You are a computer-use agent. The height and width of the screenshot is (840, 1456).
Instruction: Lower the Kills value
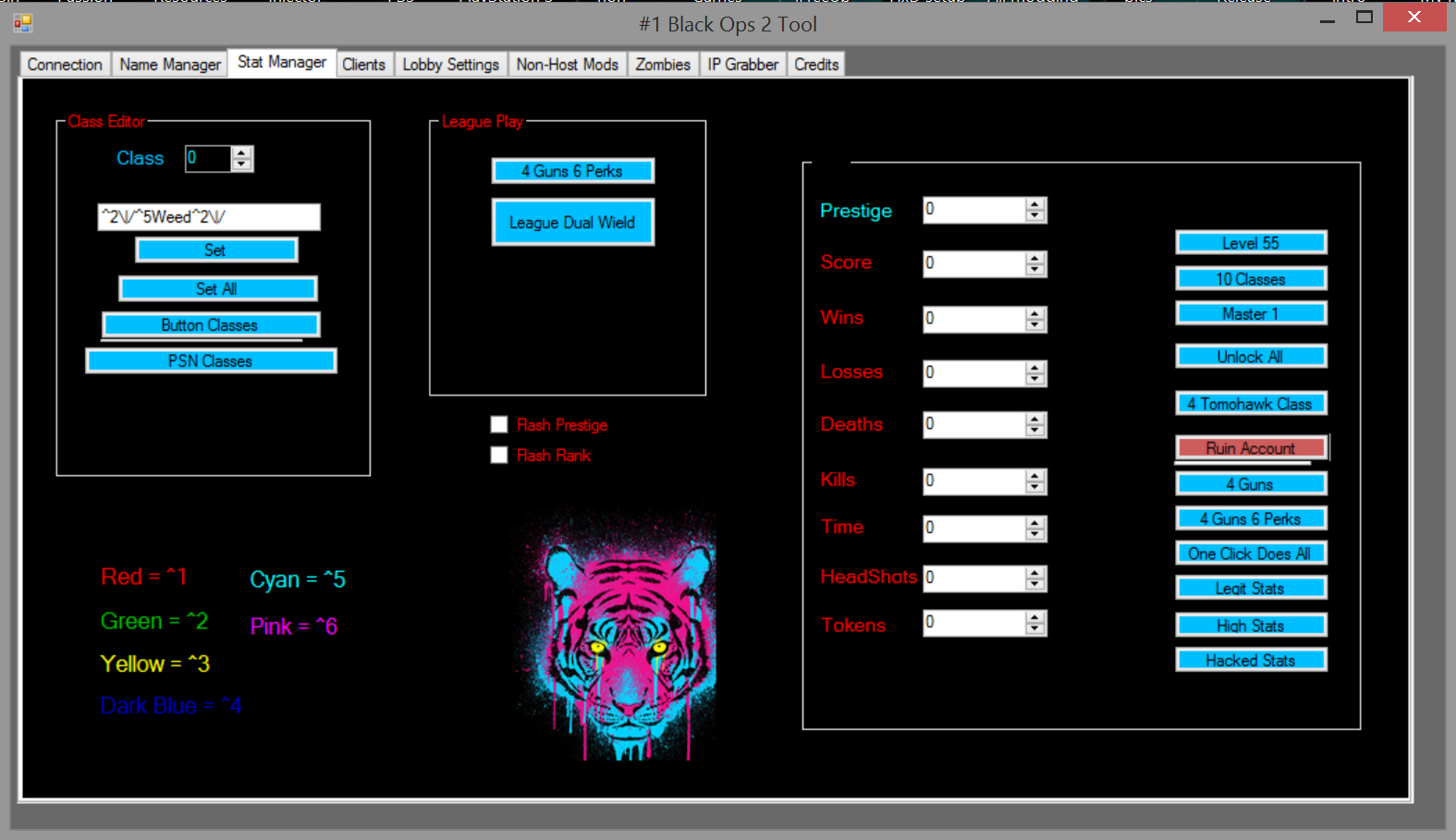[1035, 487]
